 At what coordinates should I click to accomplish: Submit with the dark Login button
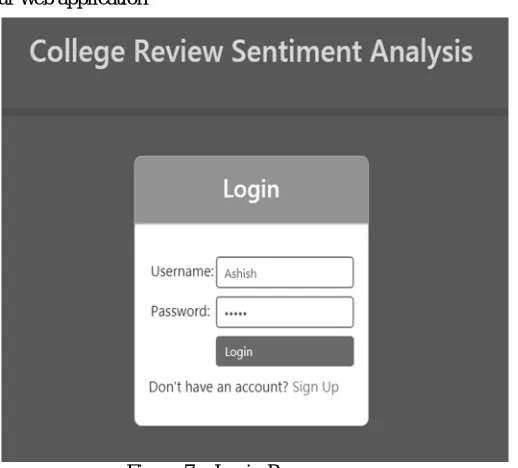click(285, 351)
